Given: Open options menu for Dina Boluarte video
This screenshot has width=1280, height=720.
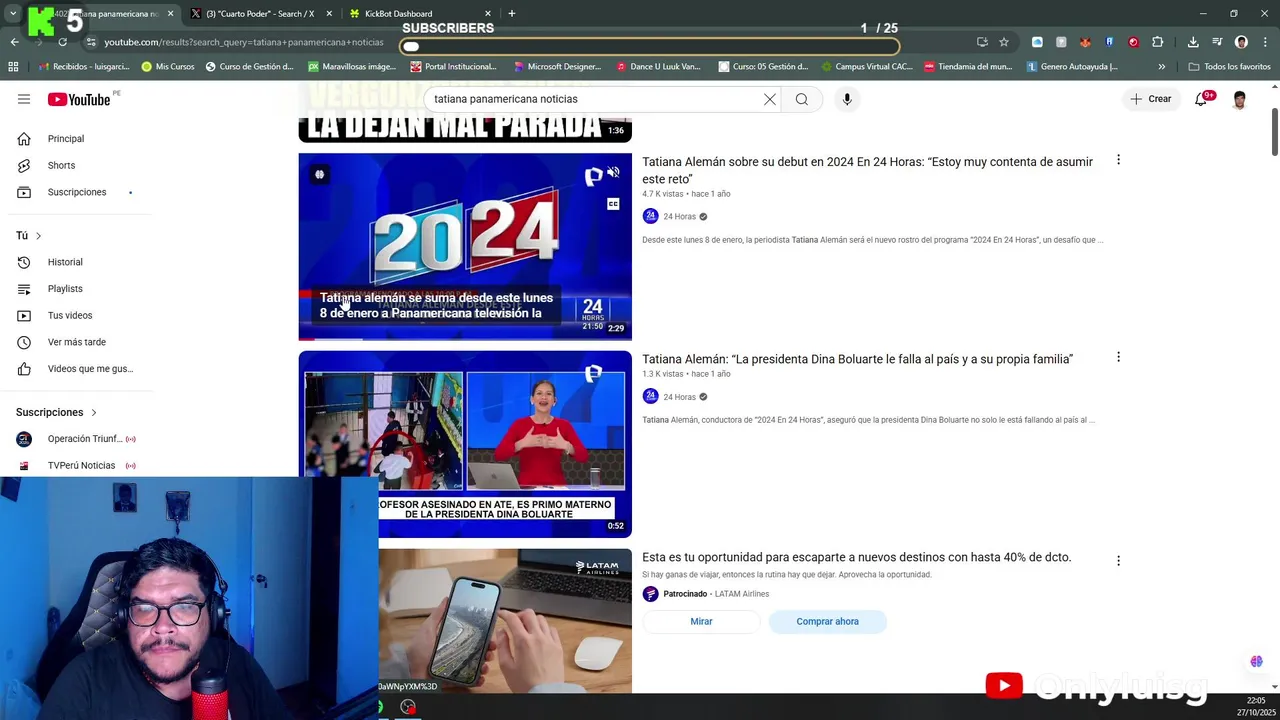Looking at the screenshot, I should [1118, 357].
